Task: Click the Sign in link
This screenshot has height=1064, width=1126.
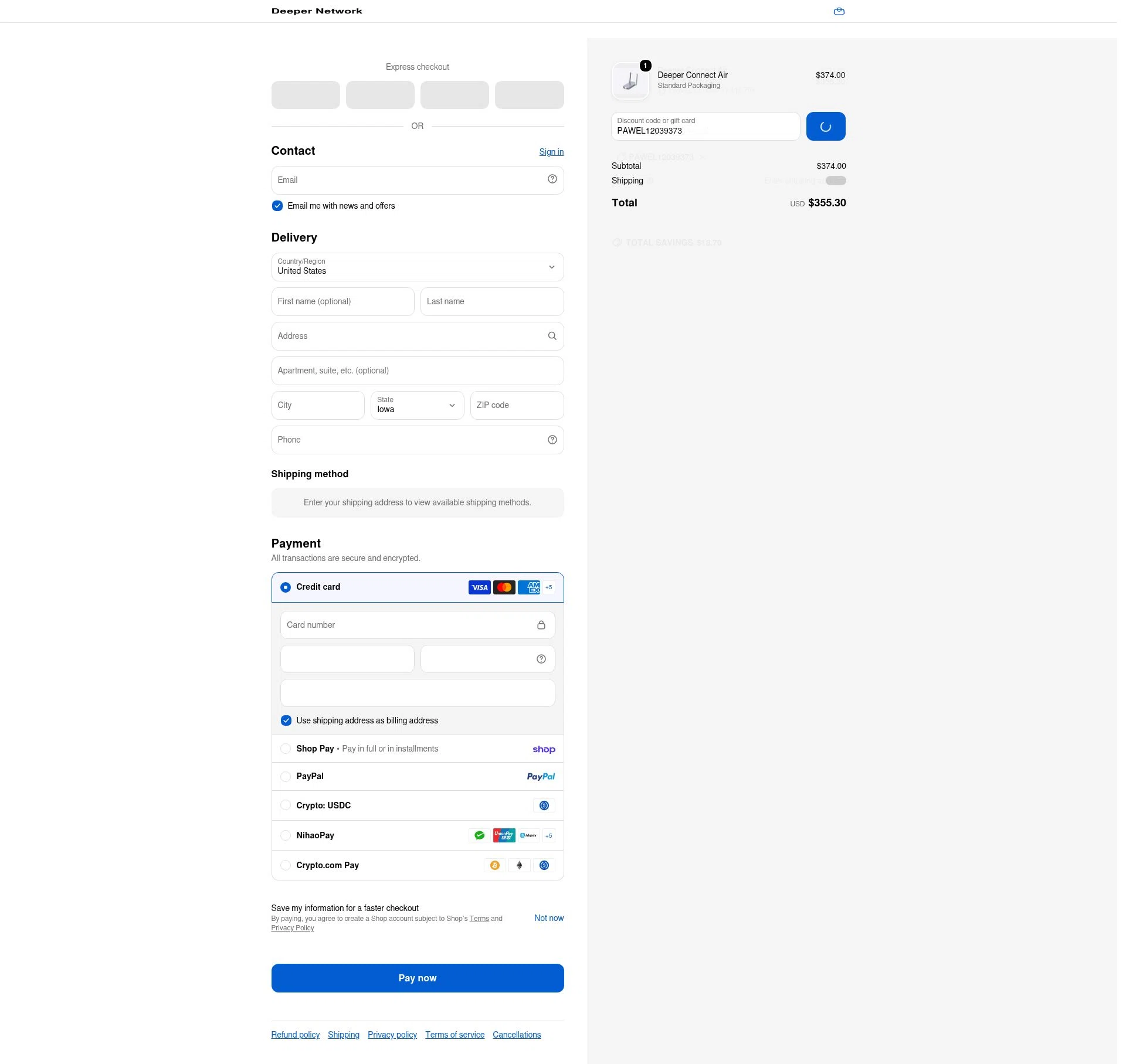Action: (x=551, y=152)
